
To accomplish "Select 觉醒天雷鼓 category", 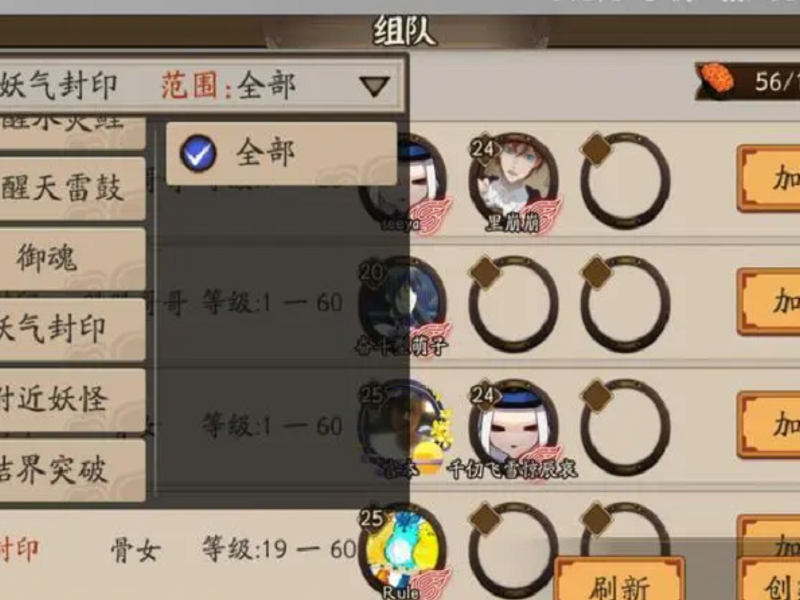I will [x=72, y=188].
